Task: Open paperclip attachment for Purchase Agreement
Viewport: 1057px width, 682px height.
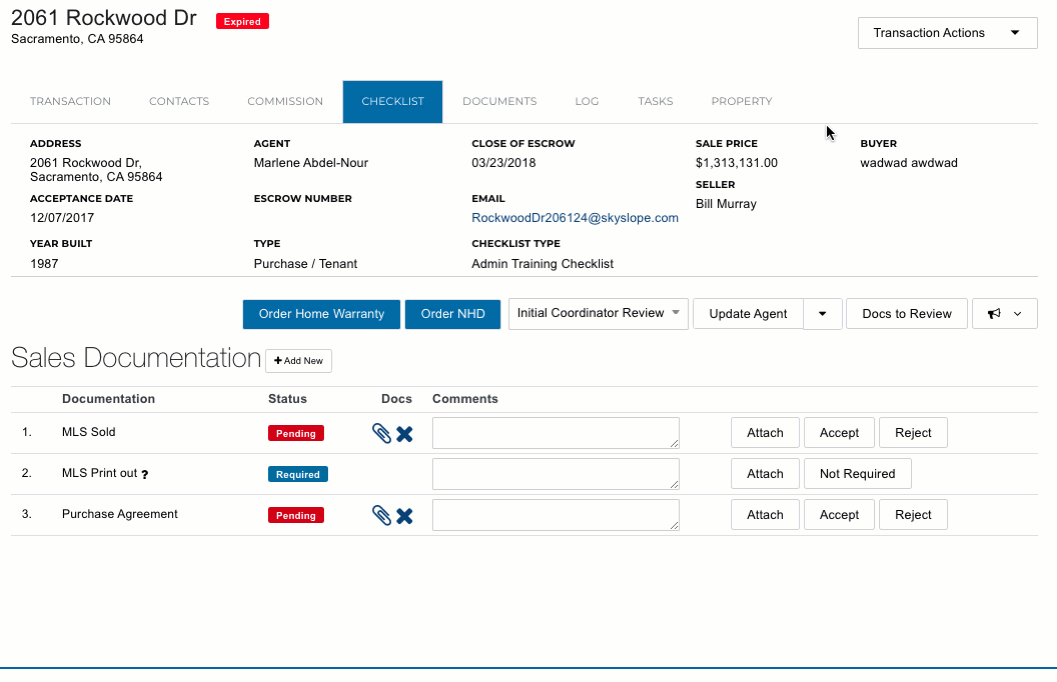Action: 382,516
